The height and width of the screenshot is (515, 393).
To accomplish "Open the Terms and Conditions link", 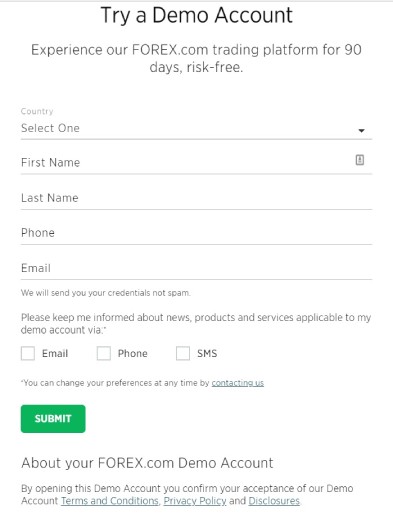I will [x=110, y=501].
